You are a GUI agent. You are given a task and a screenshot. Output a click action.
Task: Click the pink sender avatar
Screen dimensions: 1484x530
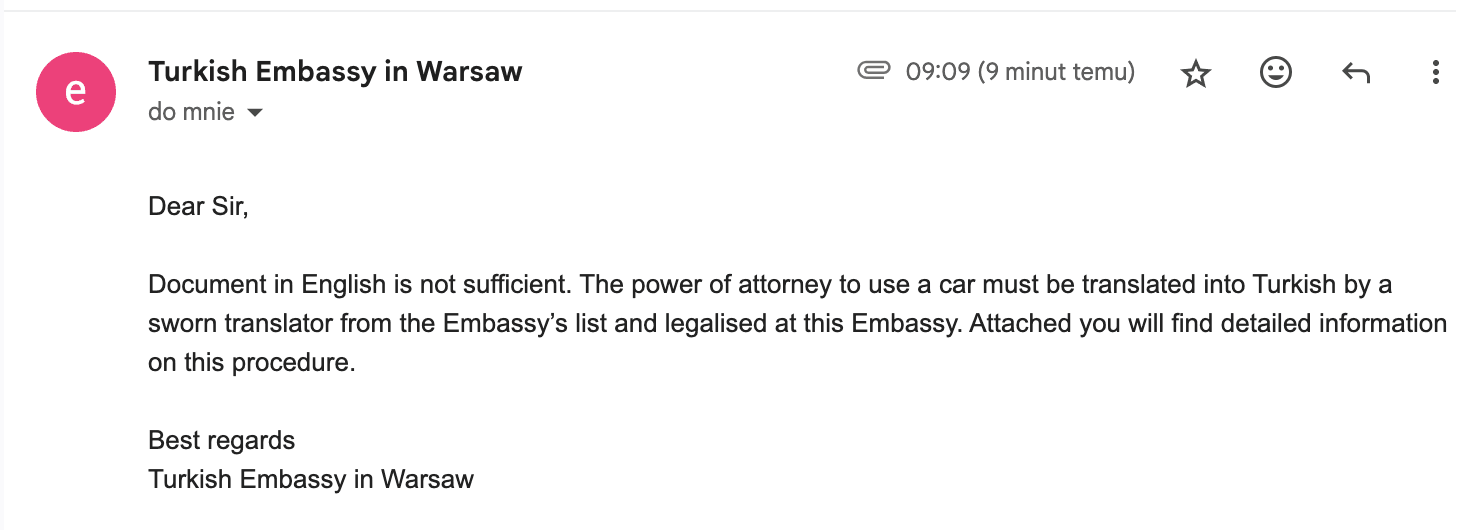(75, 91)
